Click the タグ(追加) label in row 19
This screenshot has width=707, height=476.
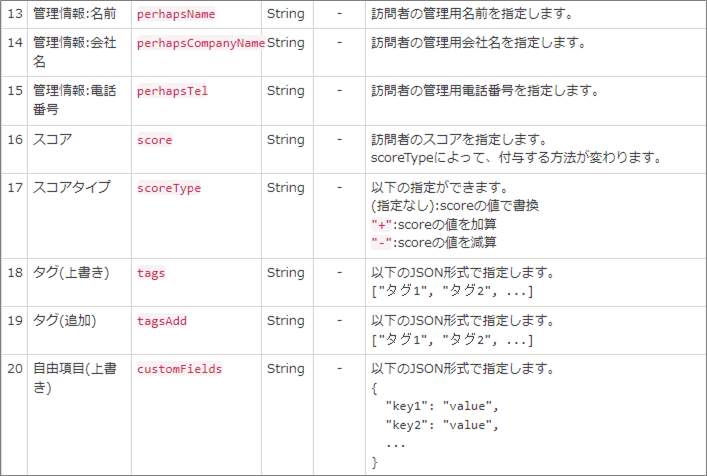tap(64, 320)
